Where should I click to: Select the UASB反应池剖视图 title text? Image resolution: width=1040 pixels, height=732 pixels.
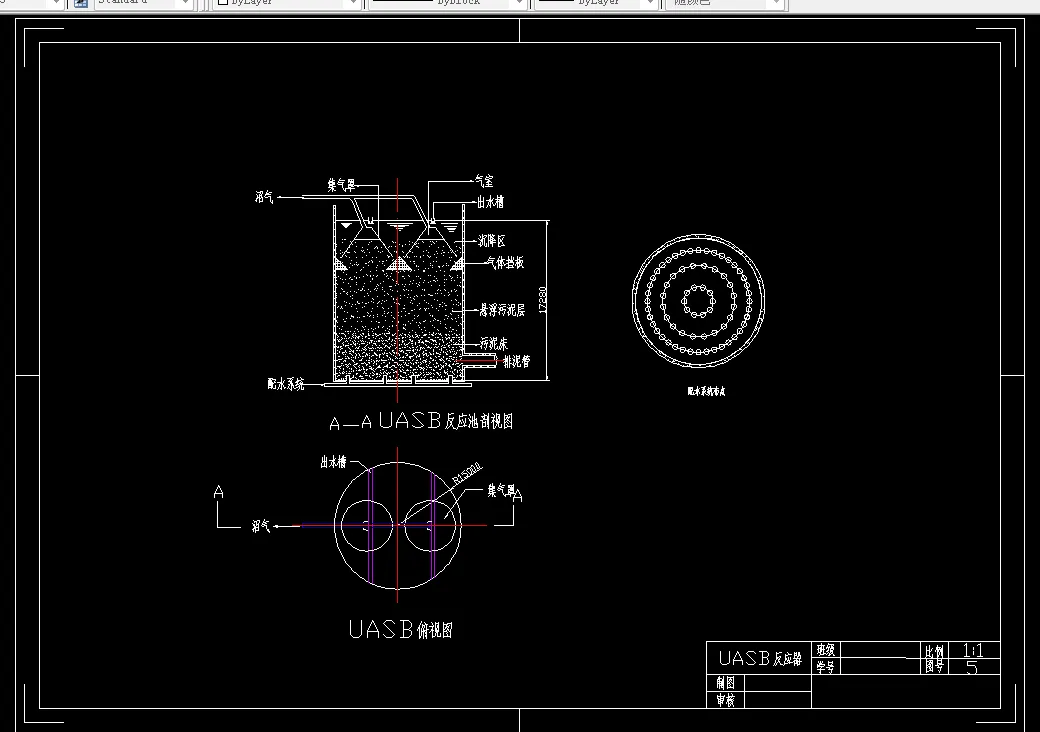(420, 421)
